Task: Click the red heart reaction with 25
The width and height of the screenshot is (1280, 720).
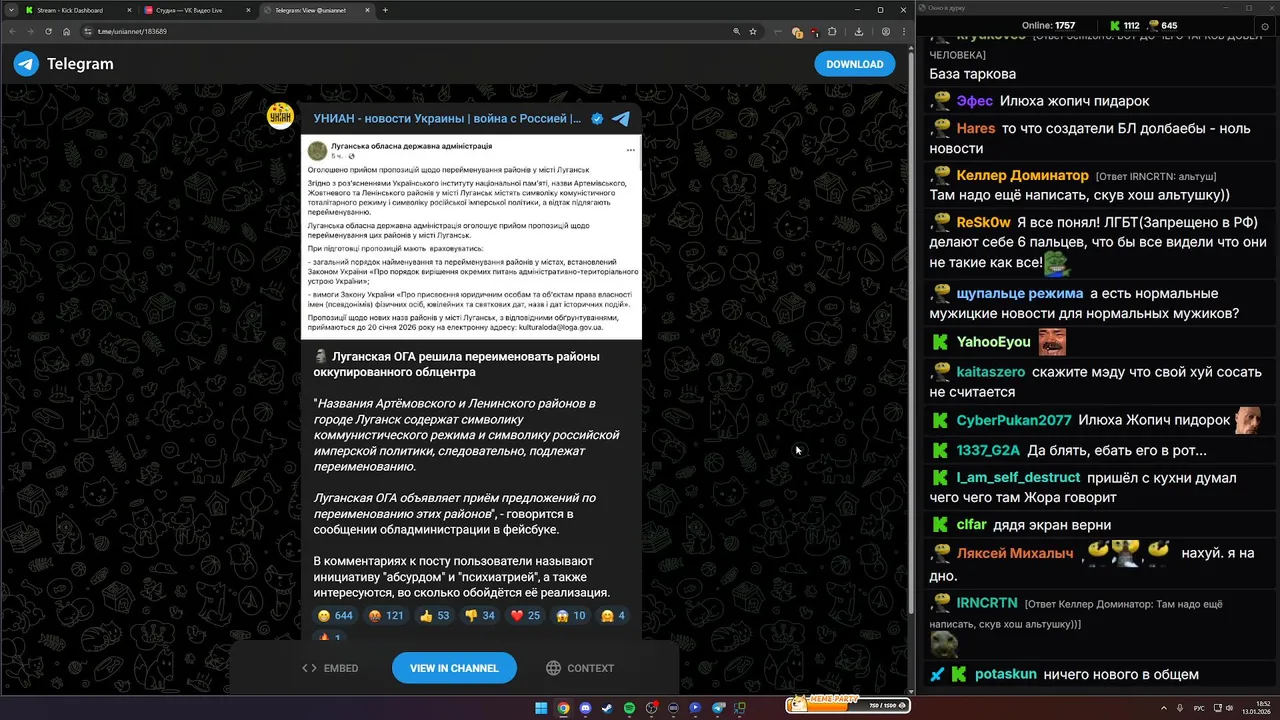Action: (x=525, y=616)
